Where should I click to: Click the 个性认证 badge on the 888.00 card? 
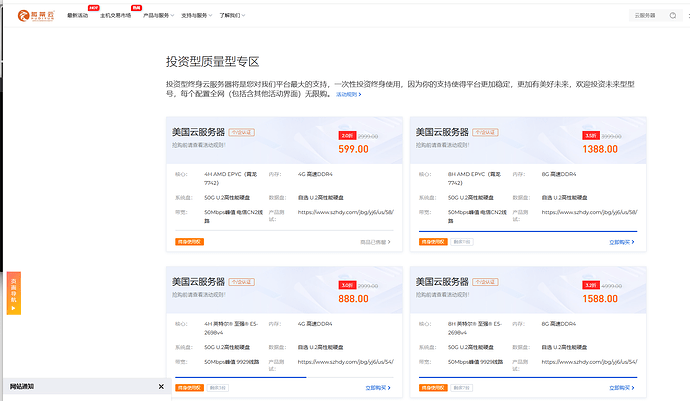242,282
